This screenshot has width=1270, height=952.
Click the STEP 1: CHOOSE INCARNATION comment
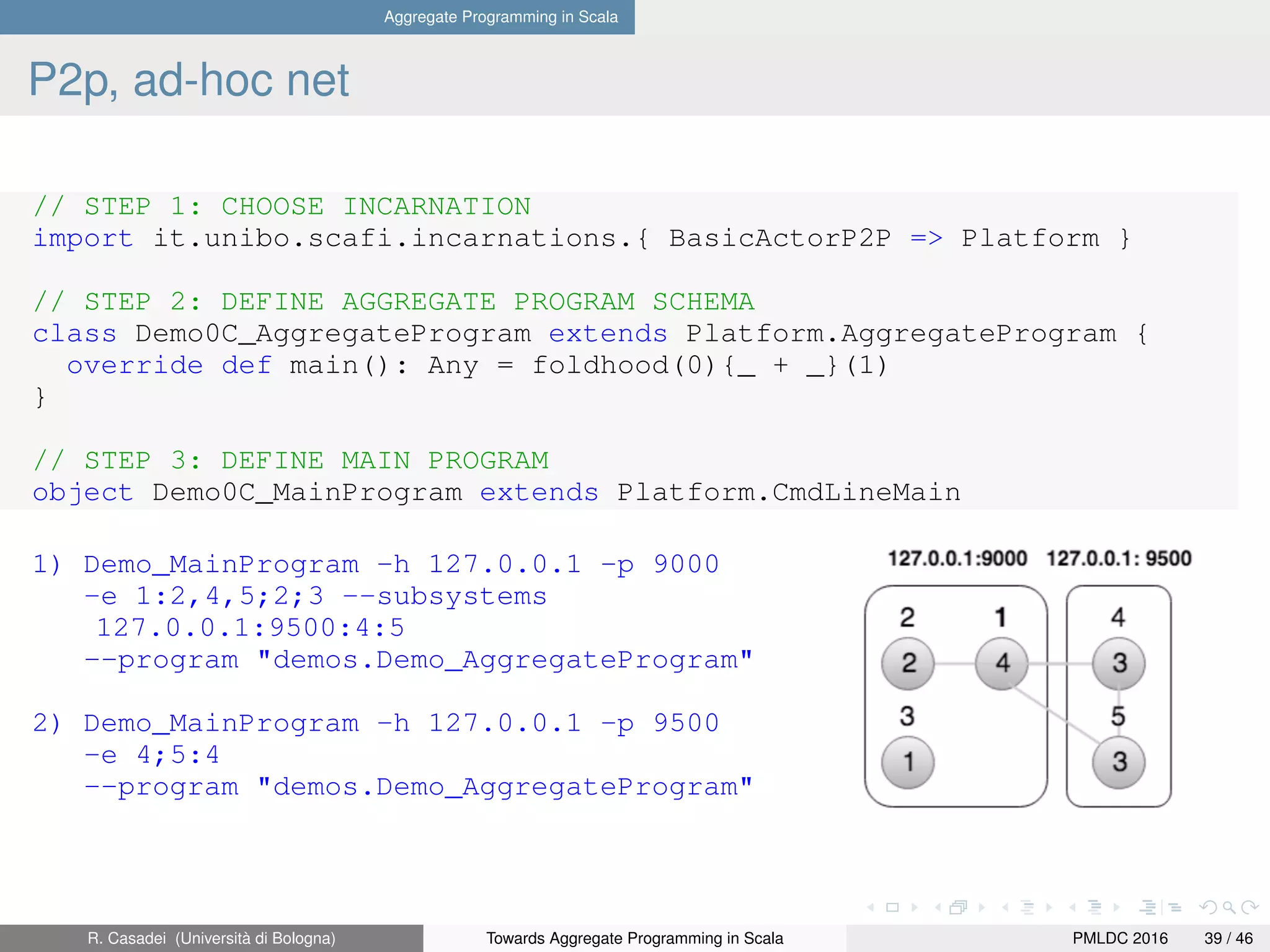(283, 206)
